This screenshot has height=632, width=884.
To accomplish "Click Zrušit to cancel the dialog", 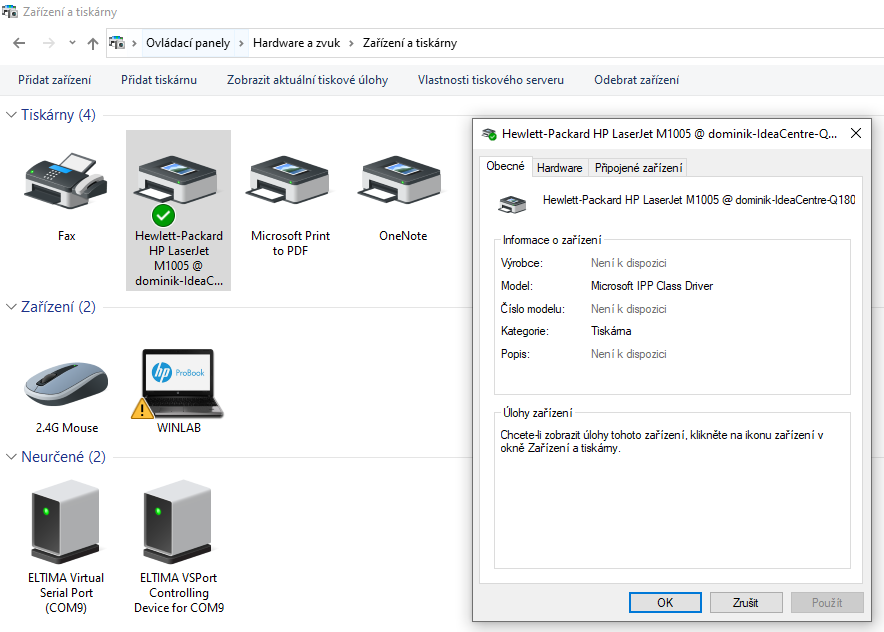I will pyautogui.click(x=746, y=602).
